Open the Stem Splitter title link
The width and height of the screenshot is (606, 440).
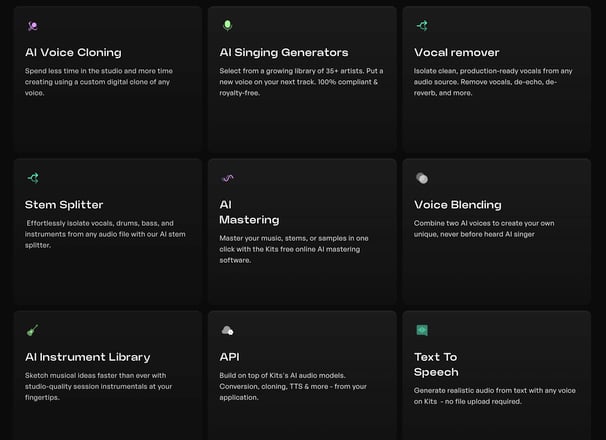[64, 205]
